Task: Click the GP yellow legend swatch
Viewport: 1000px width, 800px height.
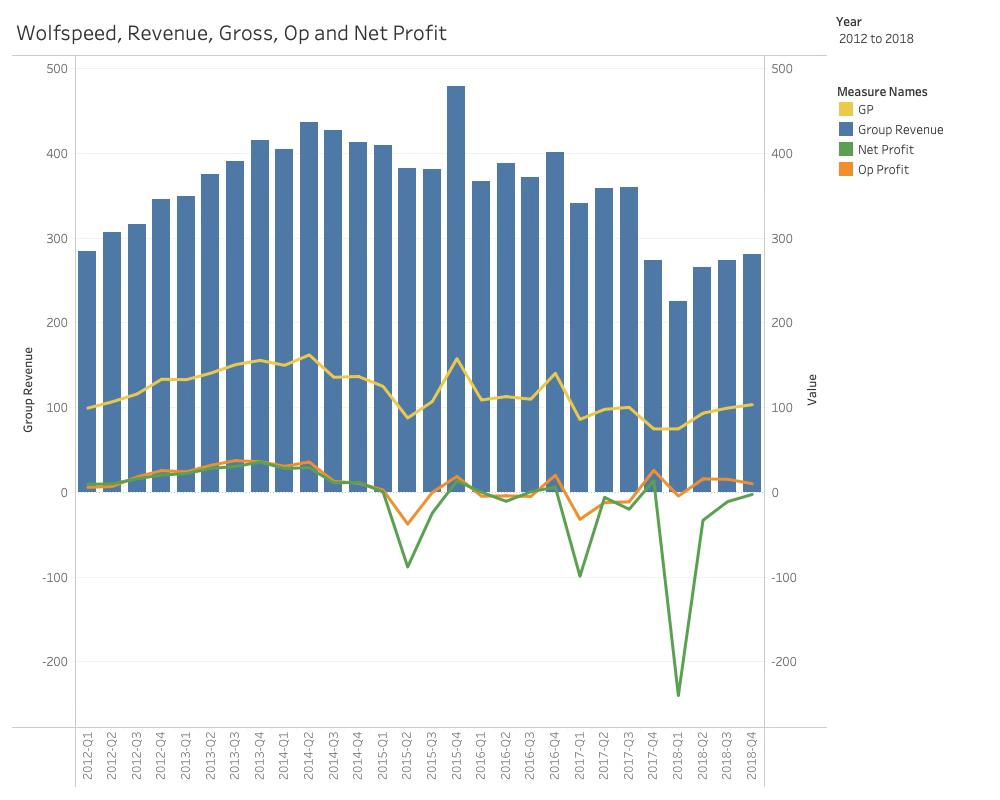Action: pos(846,110)
